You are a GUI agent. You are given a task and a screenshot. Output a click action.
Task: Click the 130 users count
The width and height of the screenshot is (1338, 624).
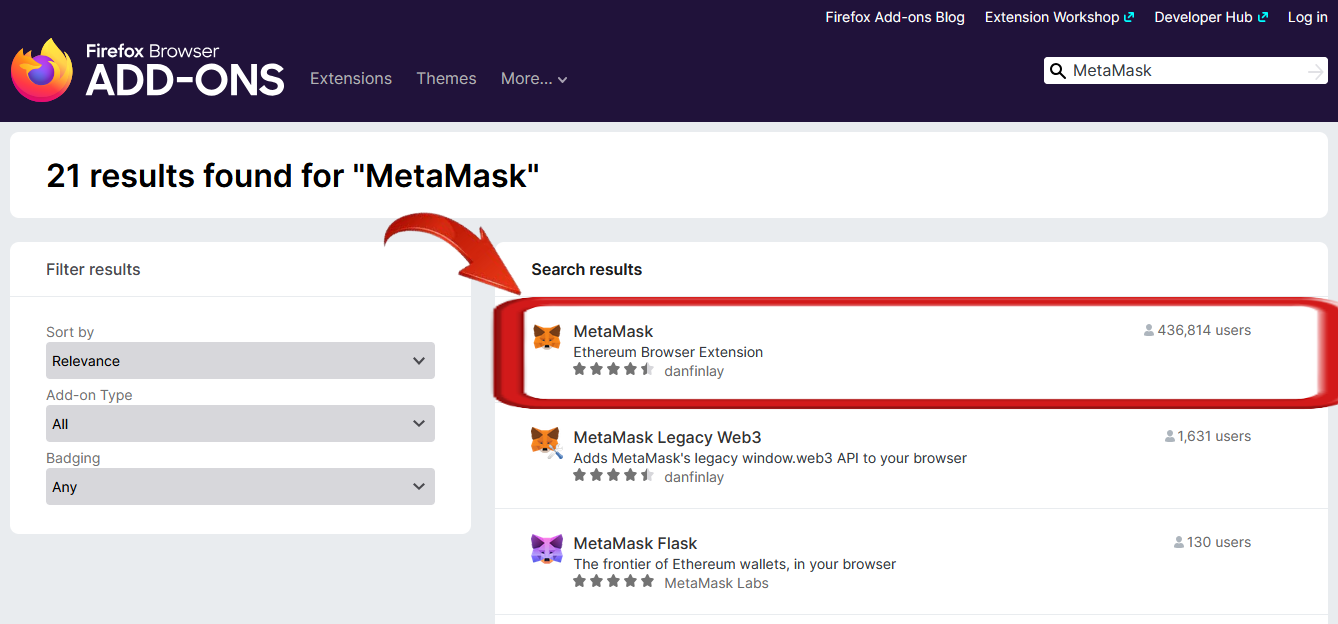[1219, 542]
